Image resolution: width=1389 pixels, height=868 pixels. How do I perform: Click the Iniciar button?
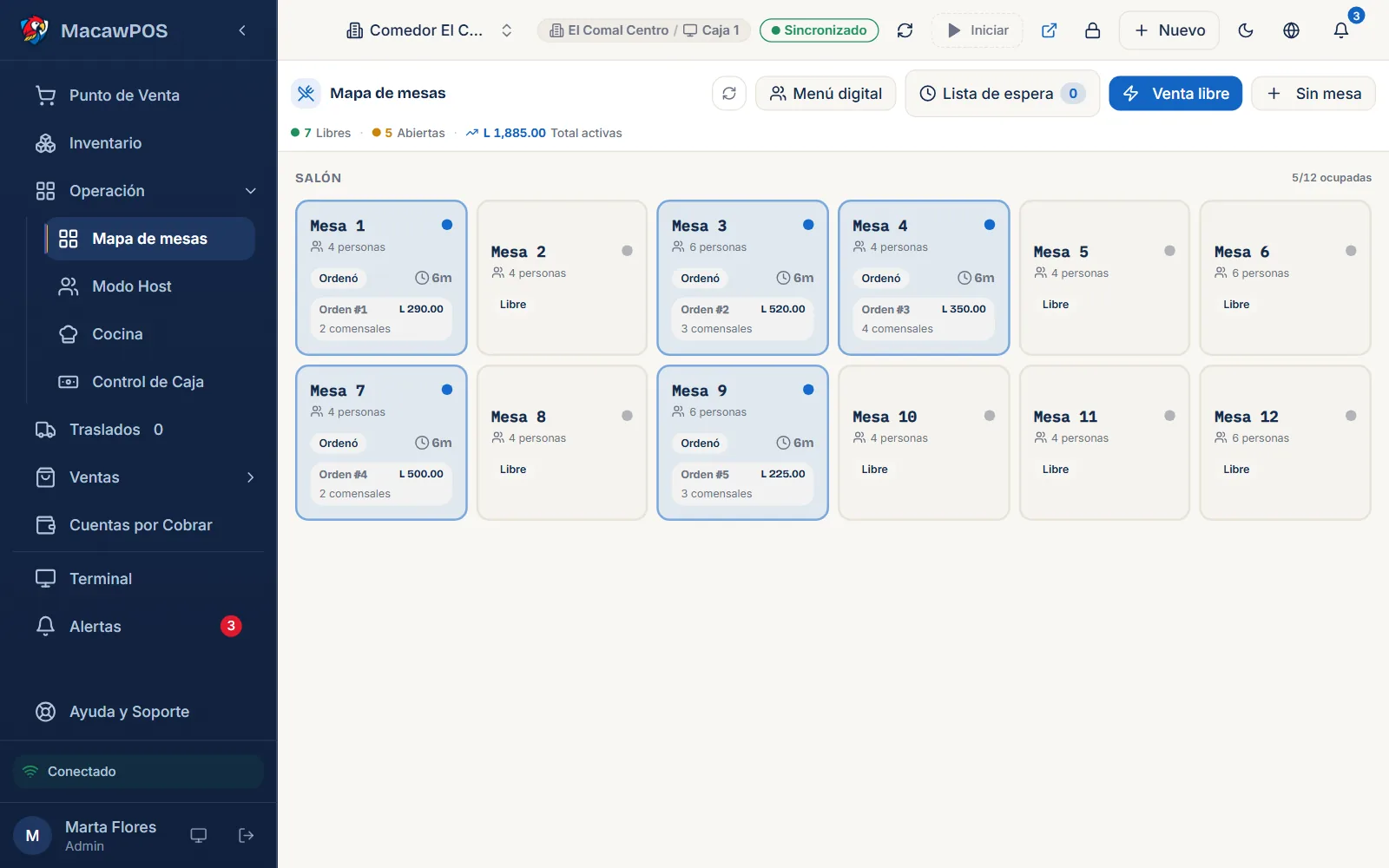click(x=978, y=30)
